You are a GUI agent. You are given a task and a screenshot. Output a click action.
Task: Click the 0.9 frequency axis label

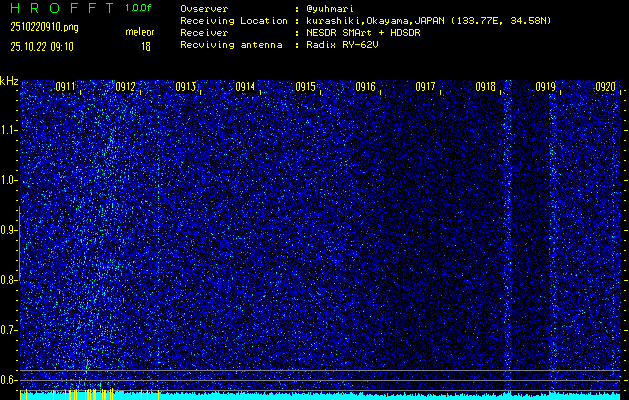pos(9,230)
